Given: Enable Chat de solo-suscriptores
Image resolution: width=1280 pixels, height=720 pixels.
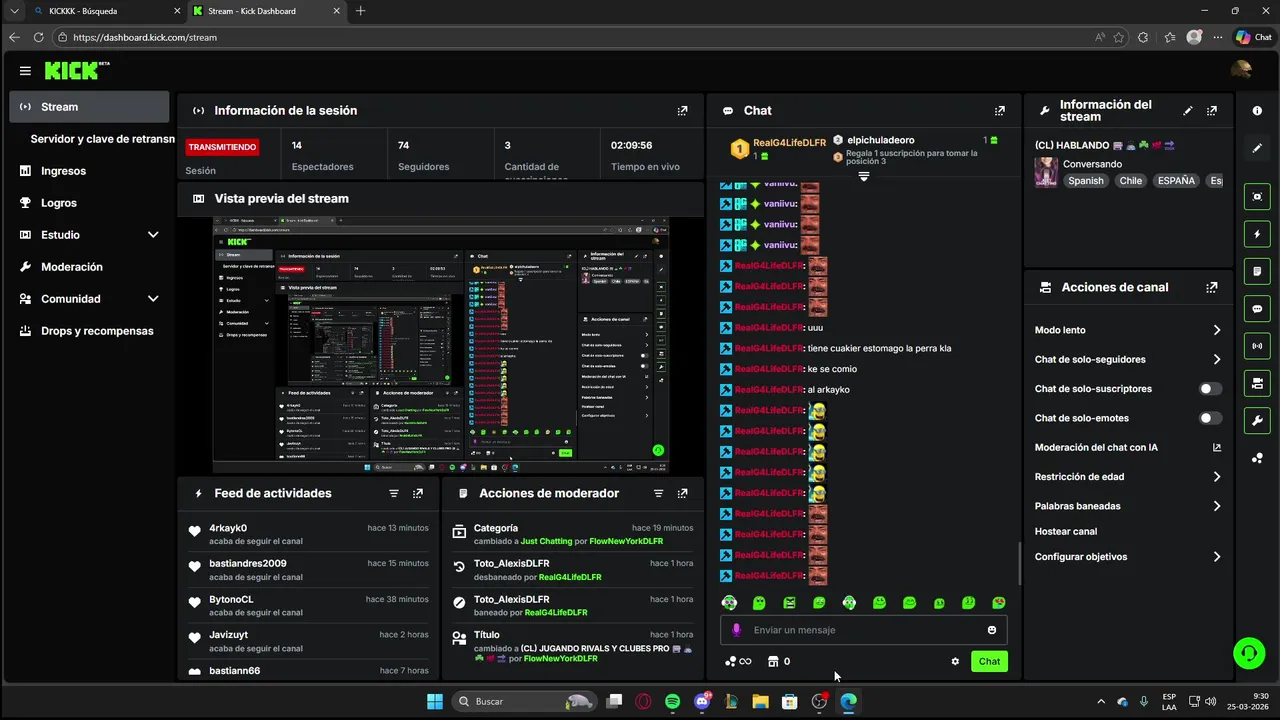Looking at the screenshot, I should point(1210,389).
